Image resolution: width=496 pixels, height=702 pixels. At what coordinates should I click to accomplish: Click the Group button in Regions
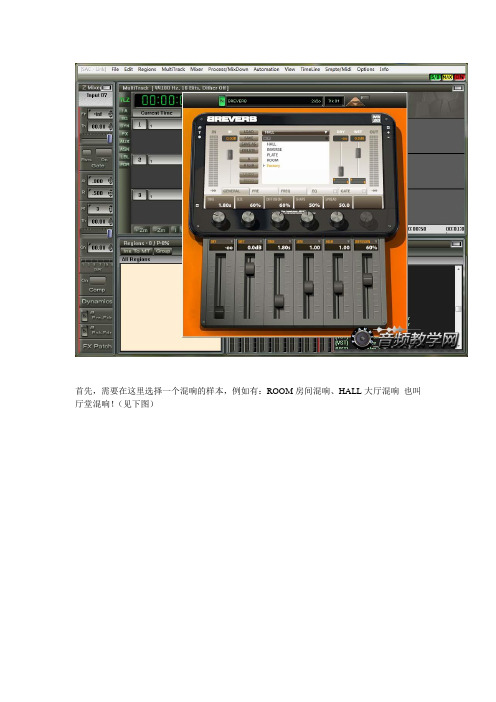point(163,251)
